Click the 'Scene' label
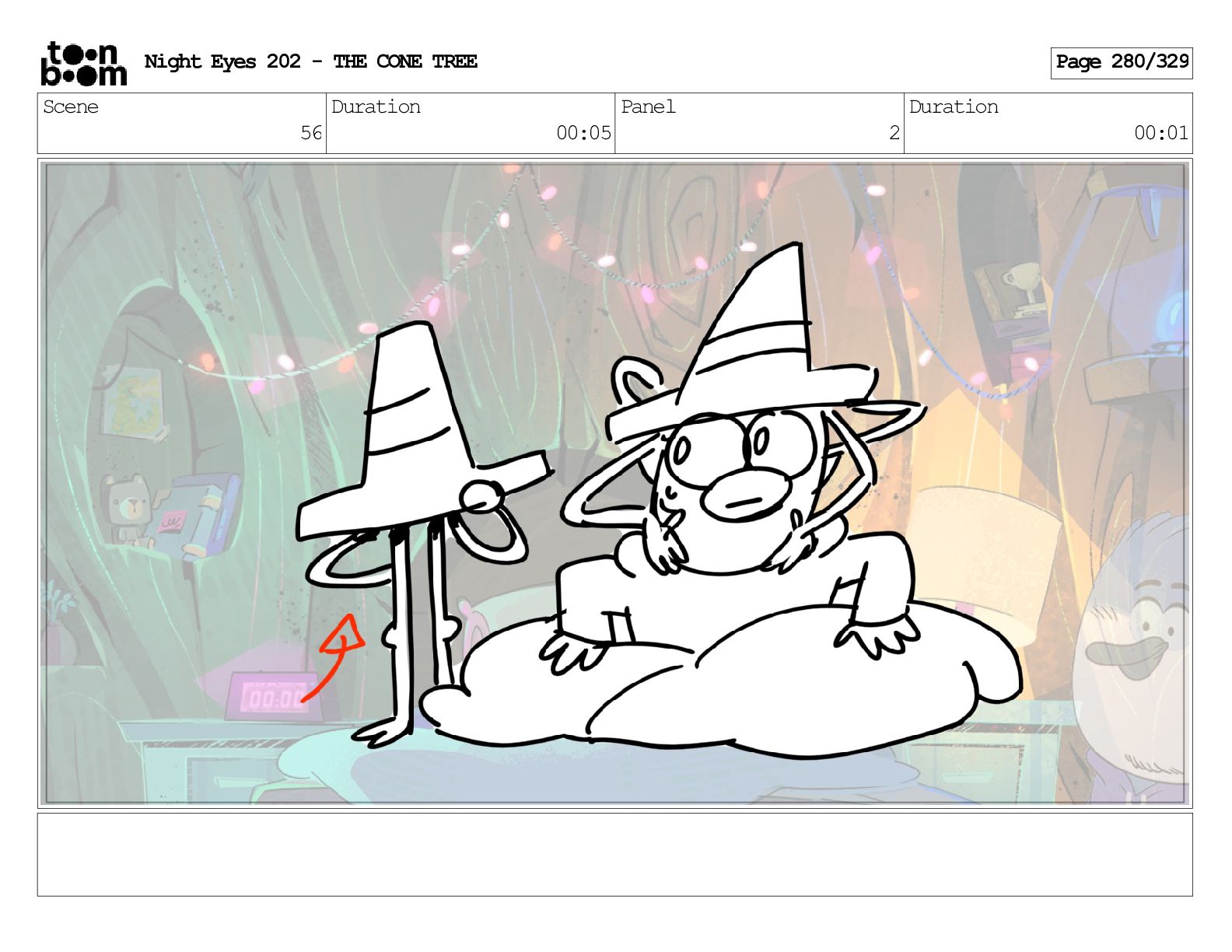This screenshot has height=952, width=1232. coord(71,107)
